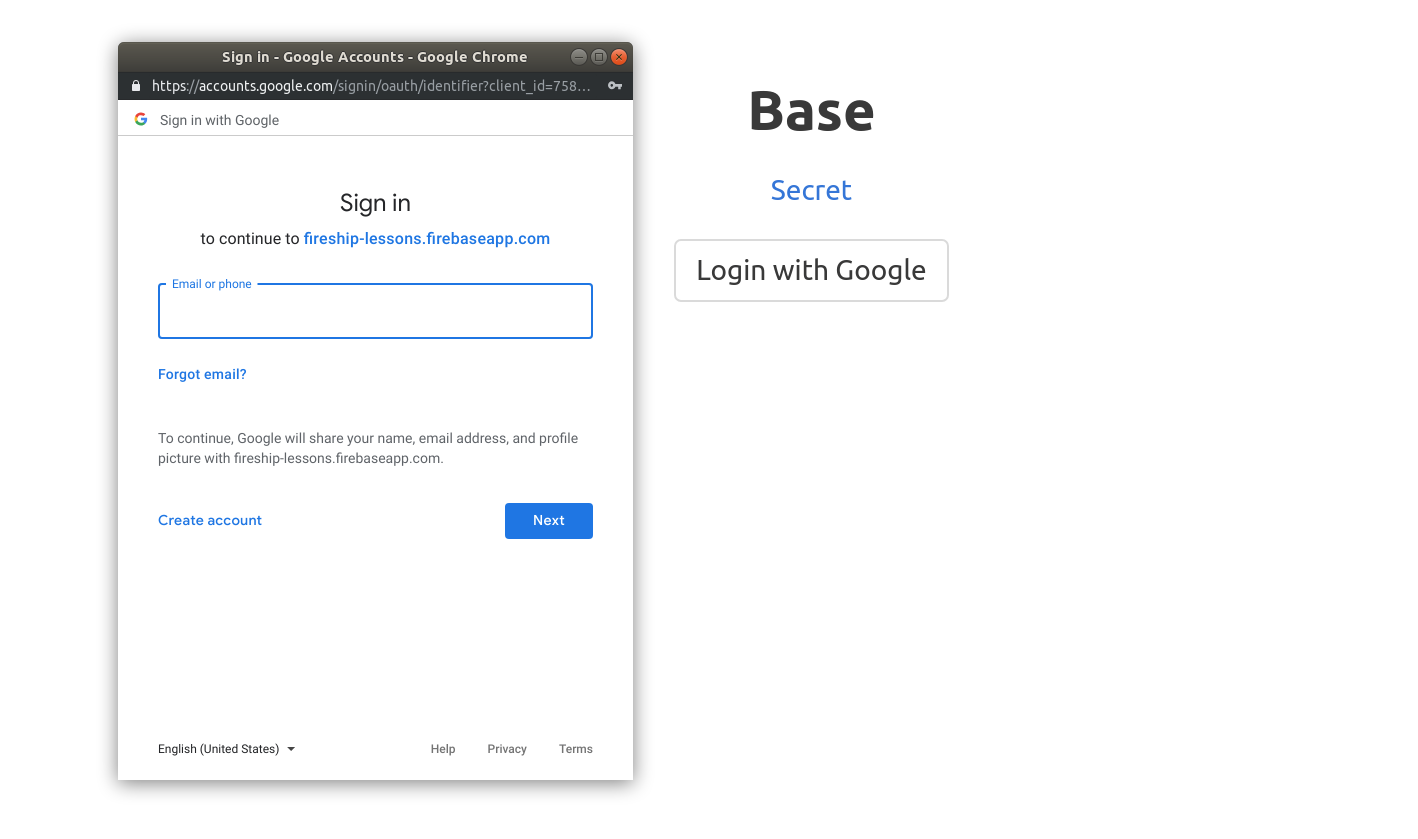Click the maximize icon on the Chrome popup
The height and width of the screenshot is (839, 1418).
click(598, 57)
